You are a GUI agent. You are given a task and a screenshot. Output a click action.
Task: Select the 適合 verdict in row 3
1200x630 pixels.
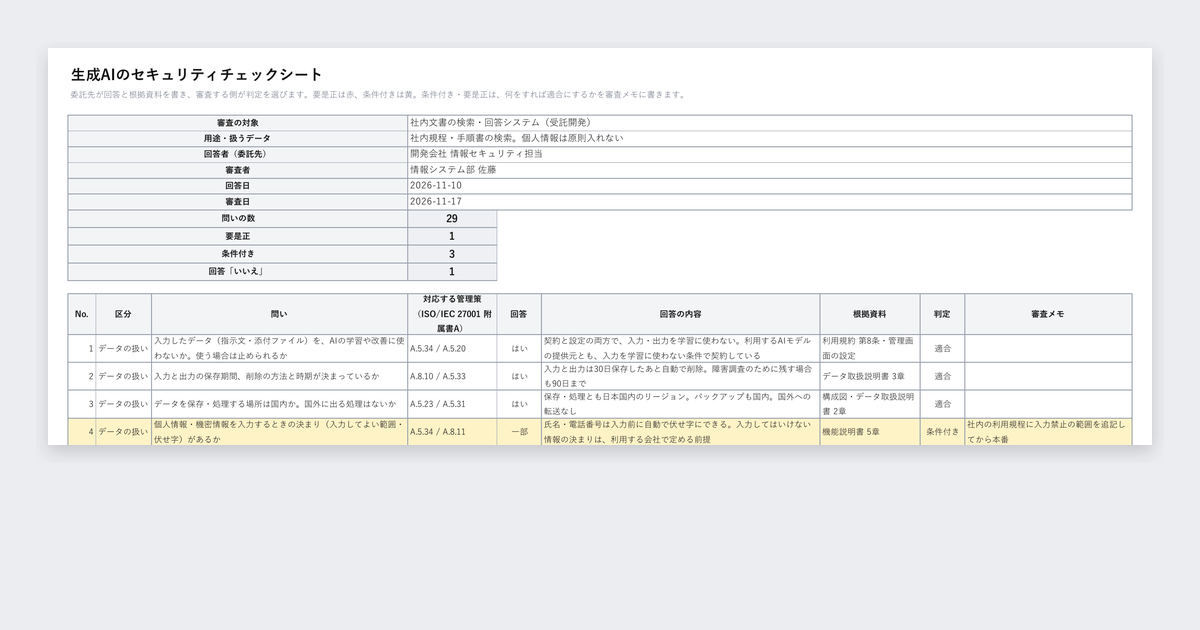point(943,404)
